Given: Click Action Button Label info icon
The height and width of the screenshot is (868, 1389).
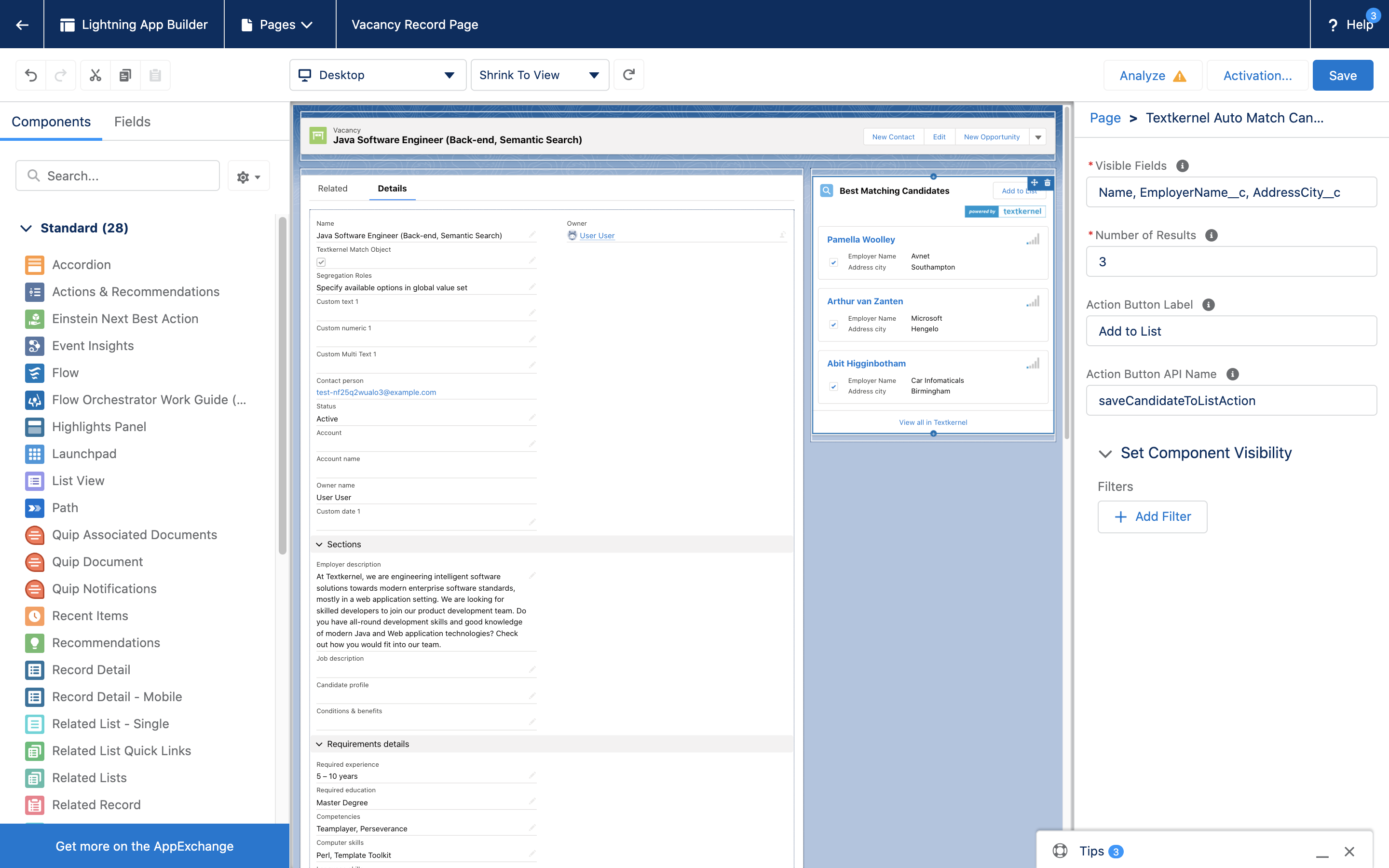Looking at the screenshot, I should 1209,305.
